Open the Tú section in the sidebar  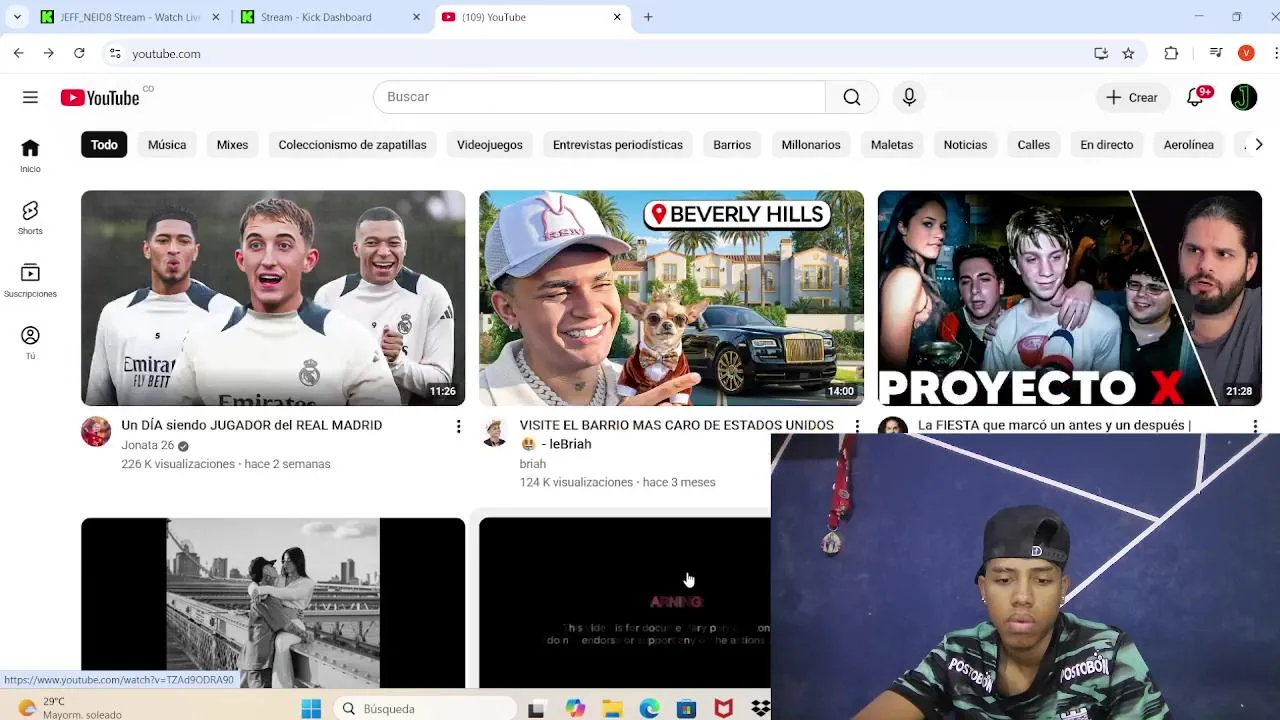click(30, 342)
